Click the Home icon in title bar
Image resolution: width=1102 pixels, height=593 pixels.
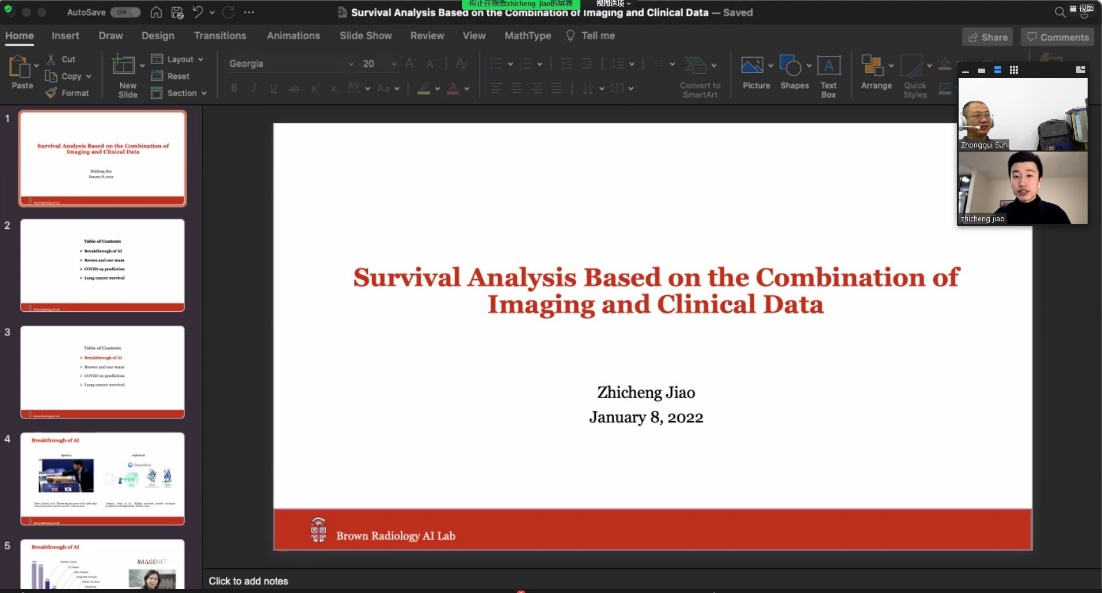click(x=156, y=12)
